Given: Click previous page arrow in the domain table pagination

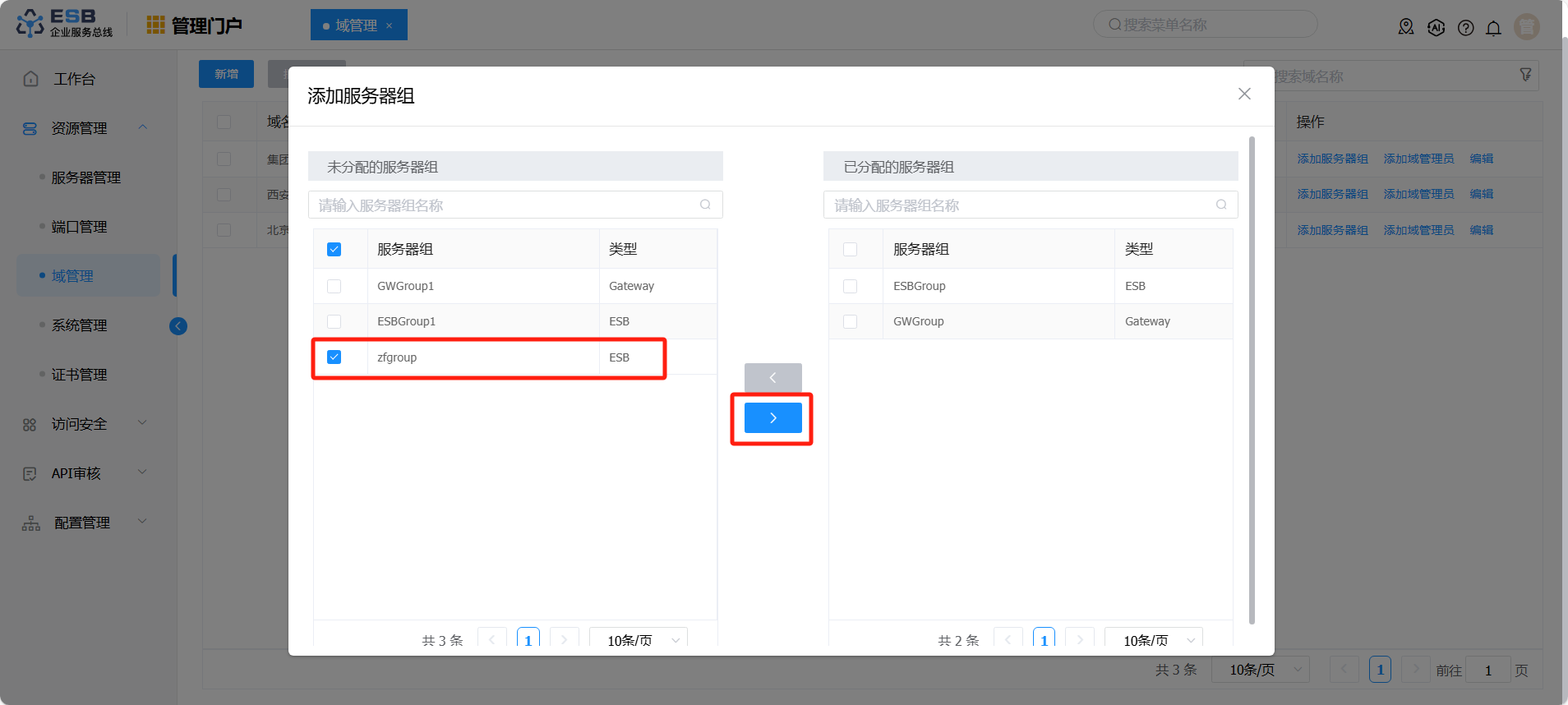Looking at the screenshot, I should click(x=1344, y=670).
